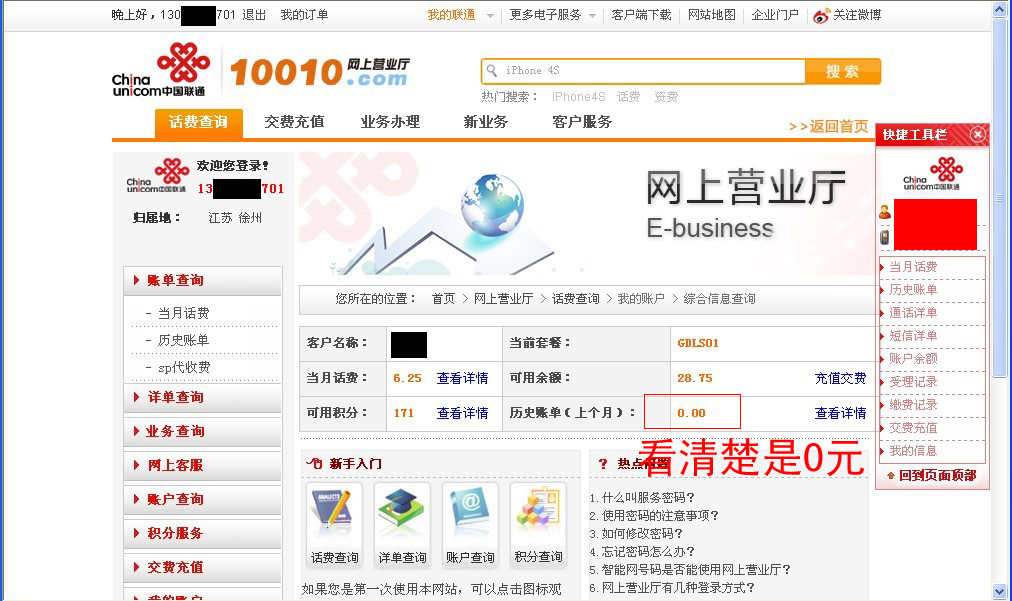Open sp代收费 in left sidebar

click(184, 367)
